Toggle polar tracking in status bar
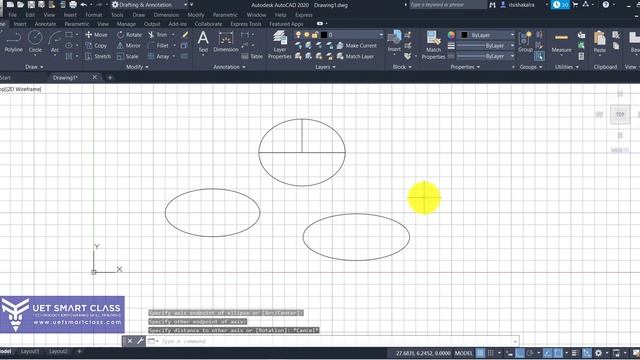The image size is (640, 360). pos(530,353)
